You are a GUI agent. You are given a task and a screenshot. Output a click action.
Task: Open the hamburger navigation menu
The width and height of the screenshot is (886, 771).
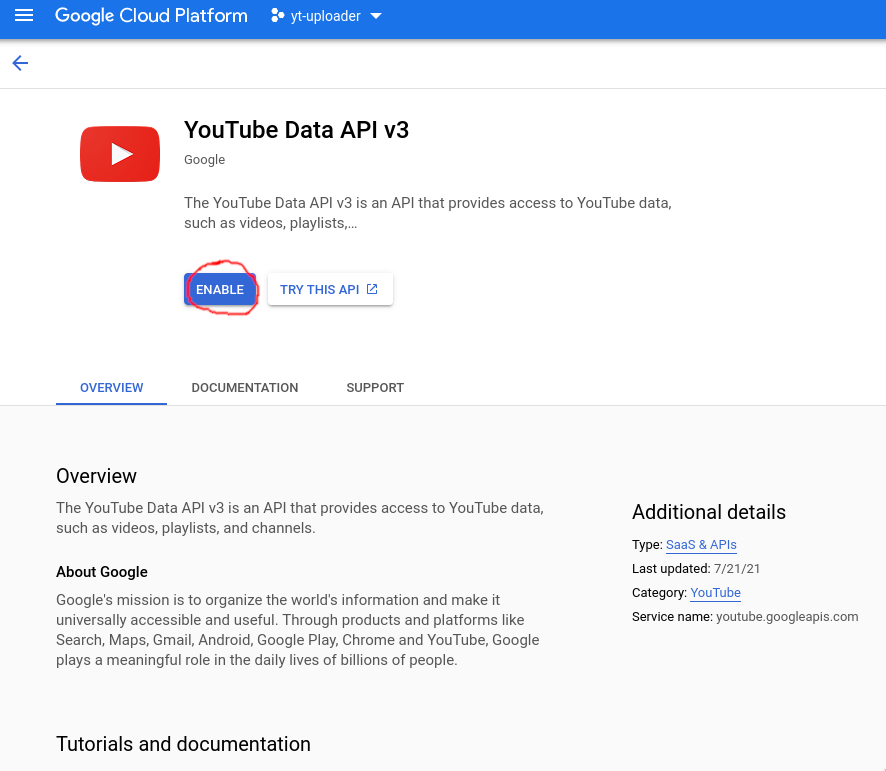point(24,15)
